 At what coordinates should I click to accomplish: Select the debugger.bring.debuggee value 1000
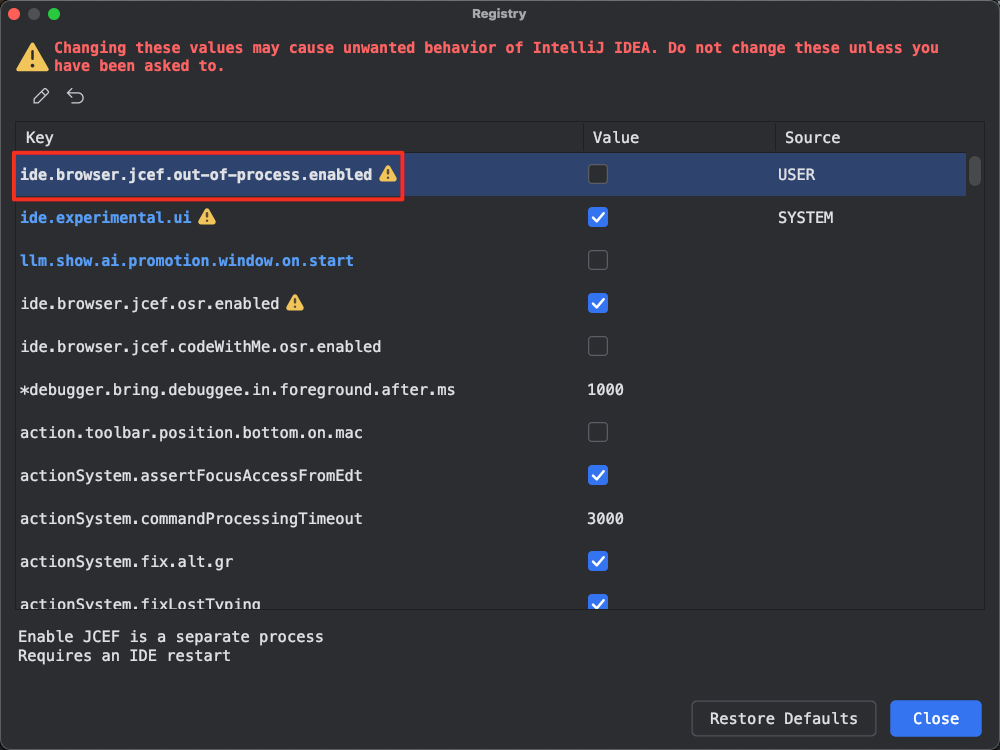pyautogui.click(x=606, y=389)
